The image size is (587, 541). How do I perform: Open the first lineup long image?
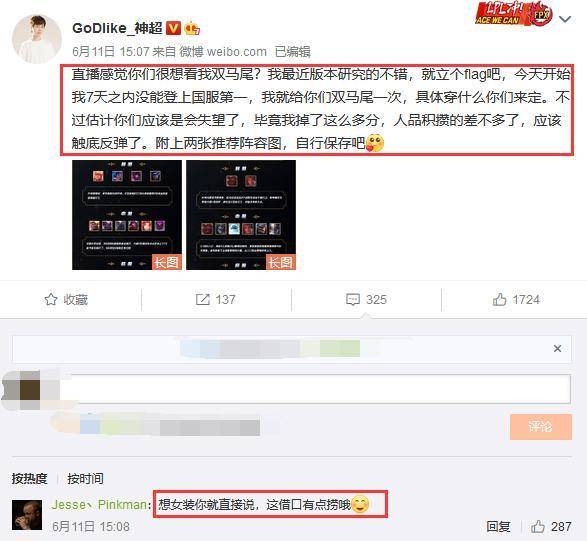127,215
